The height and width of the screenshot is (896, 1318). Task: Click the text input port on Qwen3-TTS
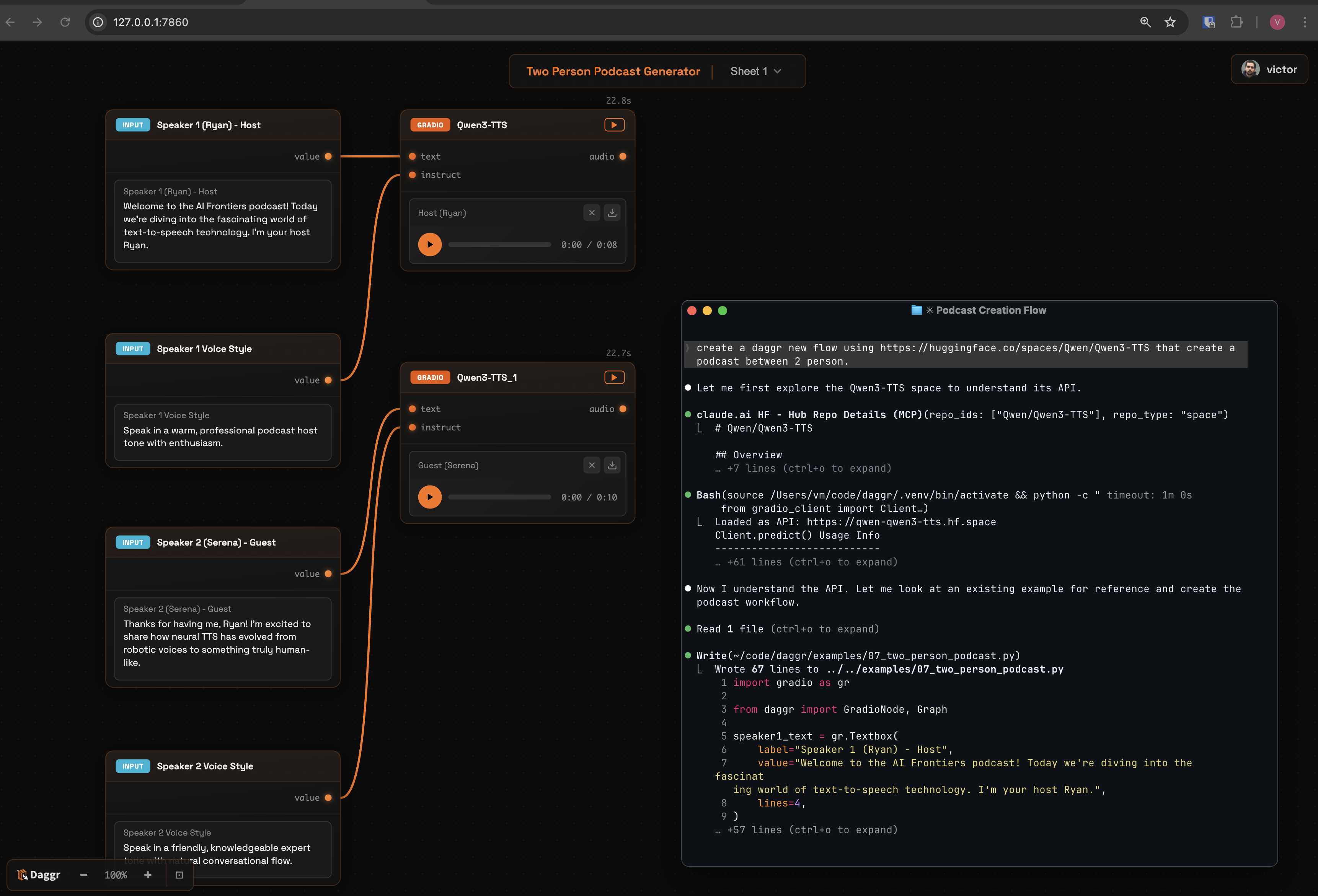pyautogui.click(x=412, y=156)
